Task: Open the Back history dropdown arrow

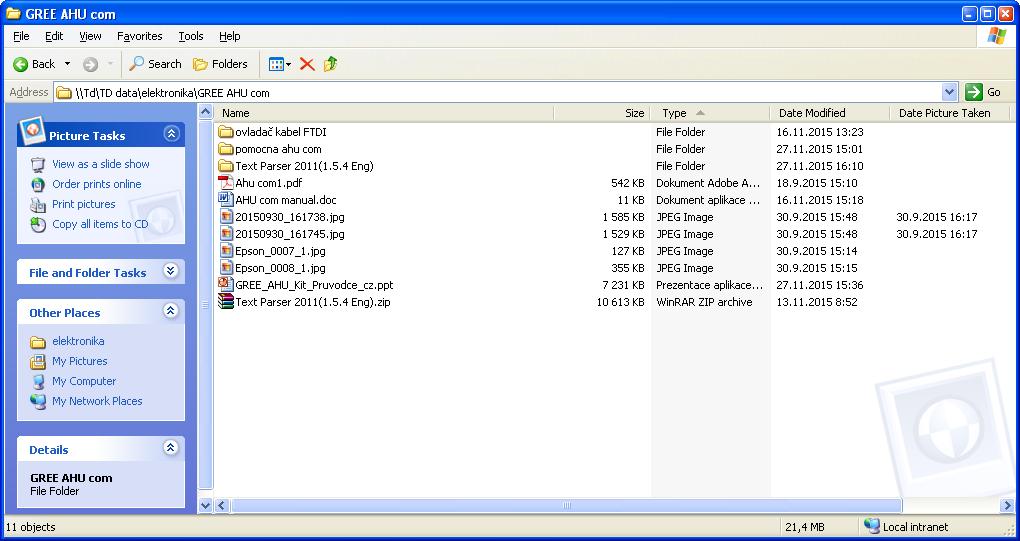Action: coord(67,64)
